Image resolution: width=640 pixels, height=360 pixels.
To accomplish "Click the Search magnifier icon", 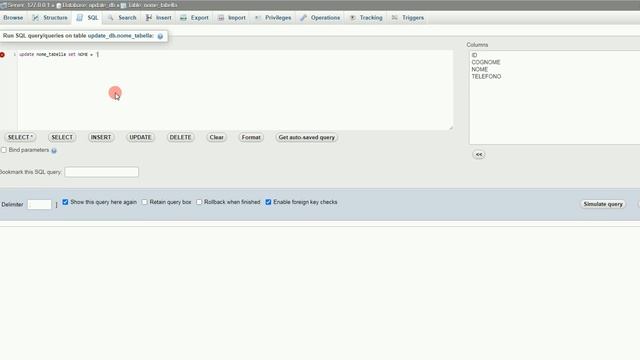I will [x=111, y=18].
